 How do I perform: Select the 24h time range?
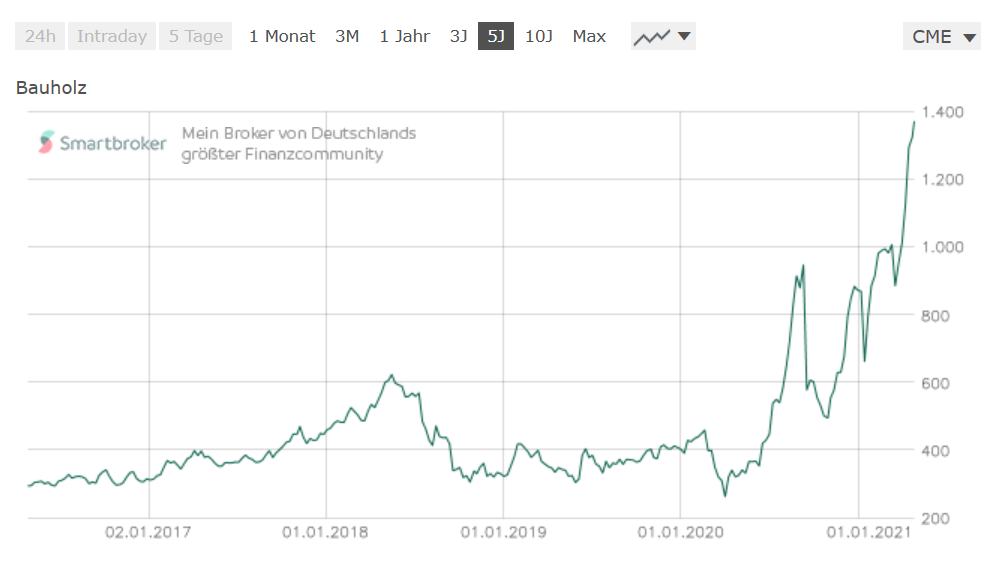coord(40,37)
